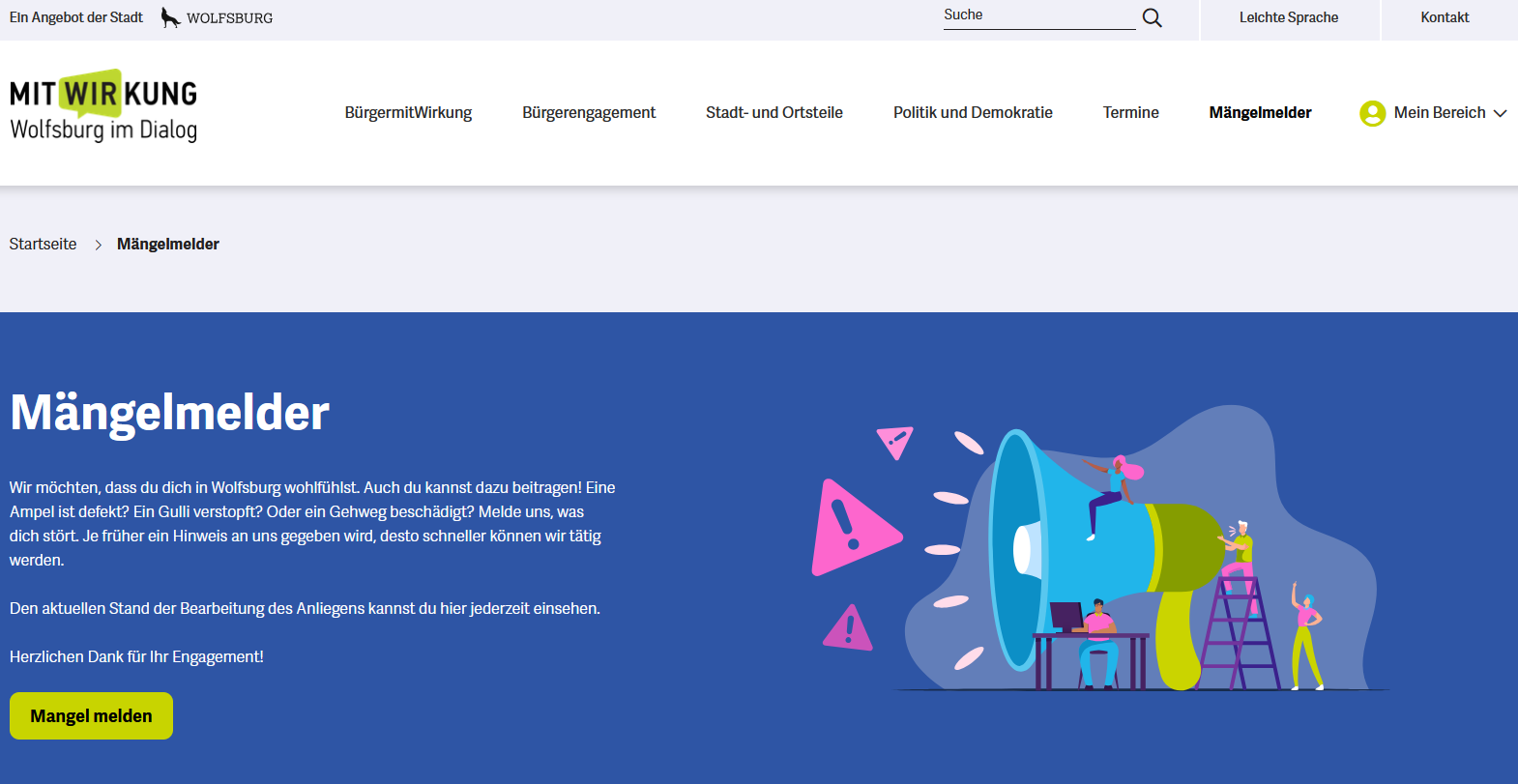The width and height of the screenshot is (1518, 784).
Task: Switch to Leichte Sprache
Action: 1288,17
